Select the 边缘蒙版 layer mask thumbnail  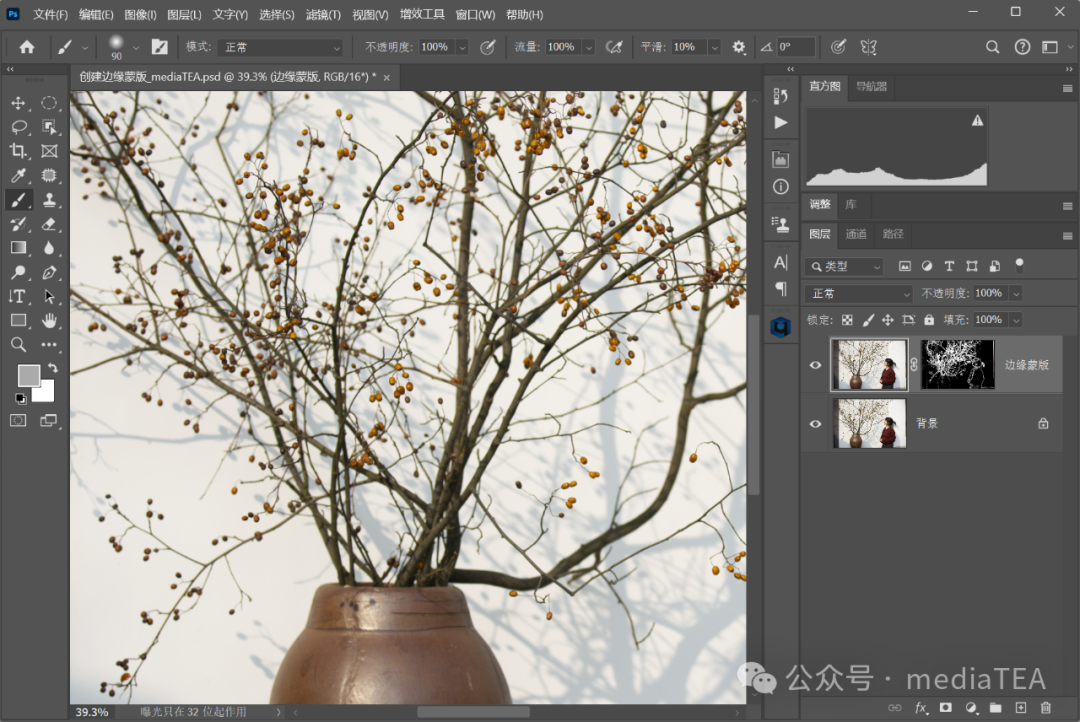tap(957, 364)
